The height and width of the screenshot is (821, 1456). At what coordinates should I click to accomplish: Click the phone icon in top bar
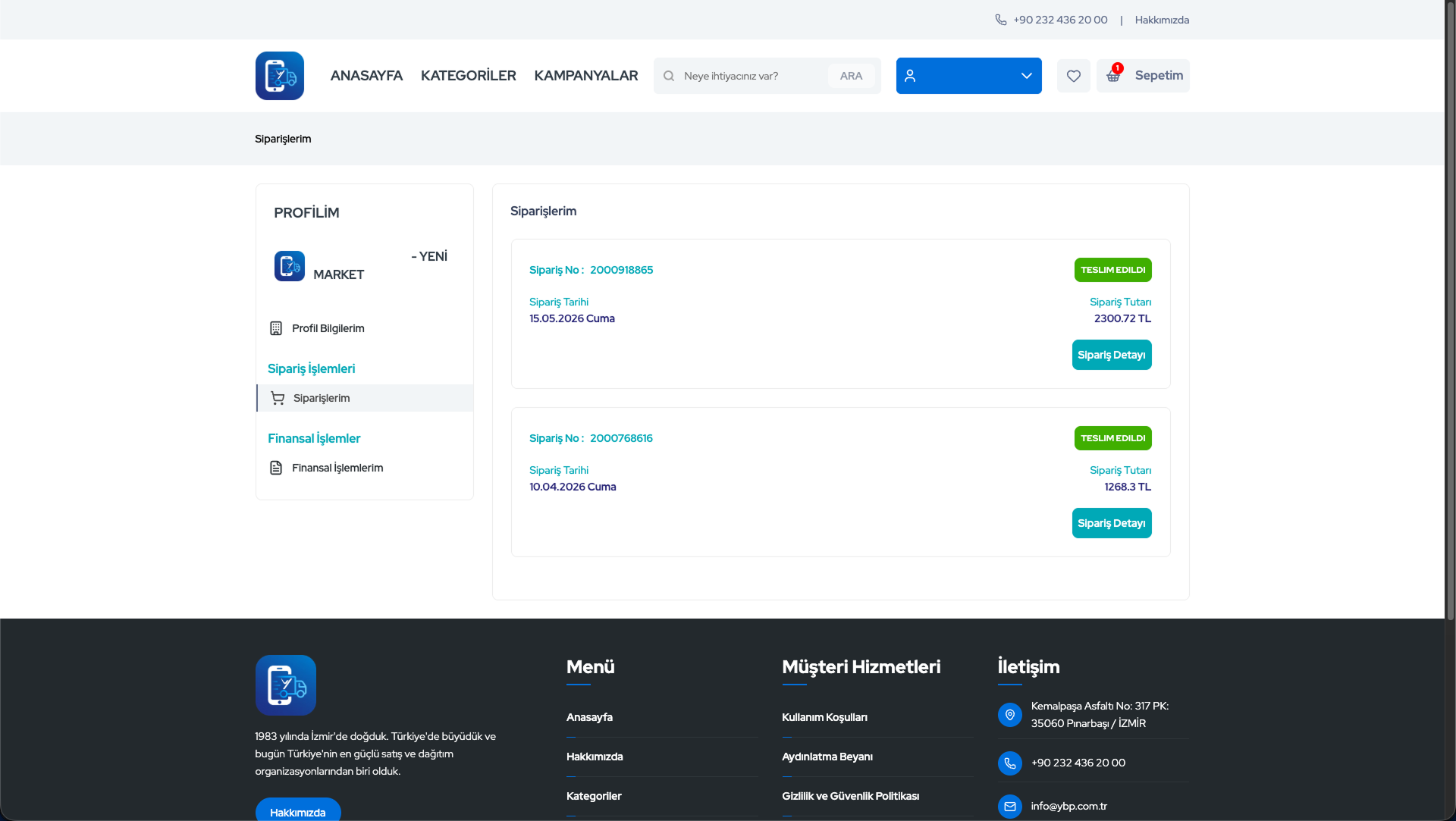[x=1001, y=20]
